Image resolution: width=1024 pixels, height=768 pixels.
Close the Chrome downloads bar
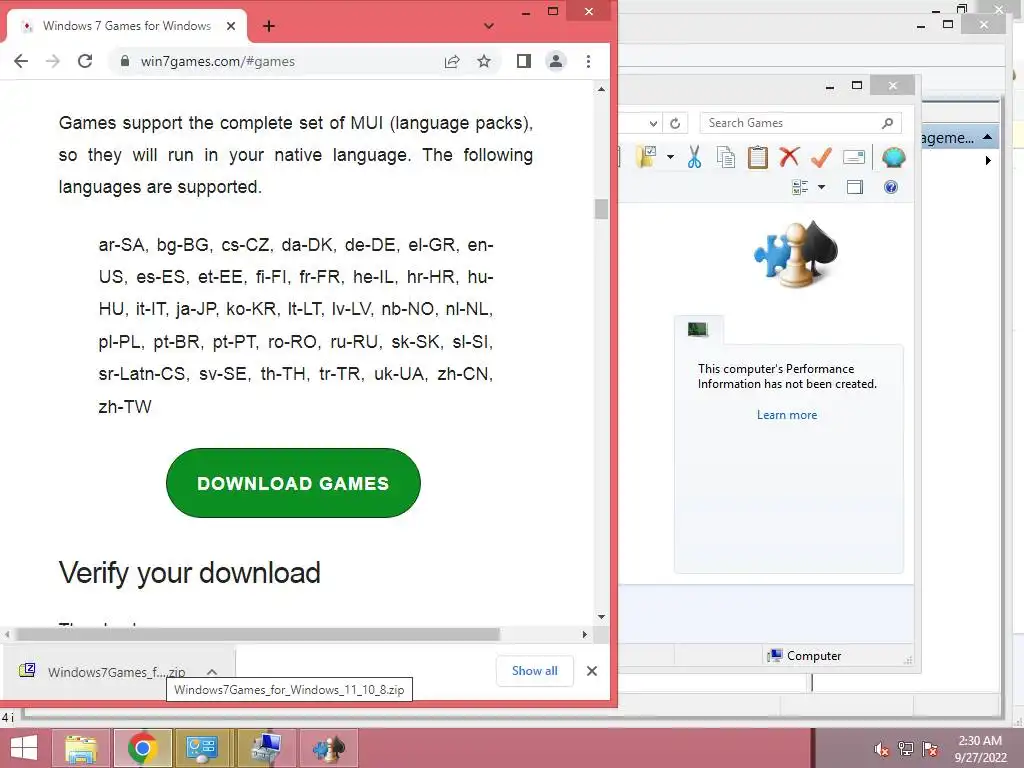click(592, 671)
